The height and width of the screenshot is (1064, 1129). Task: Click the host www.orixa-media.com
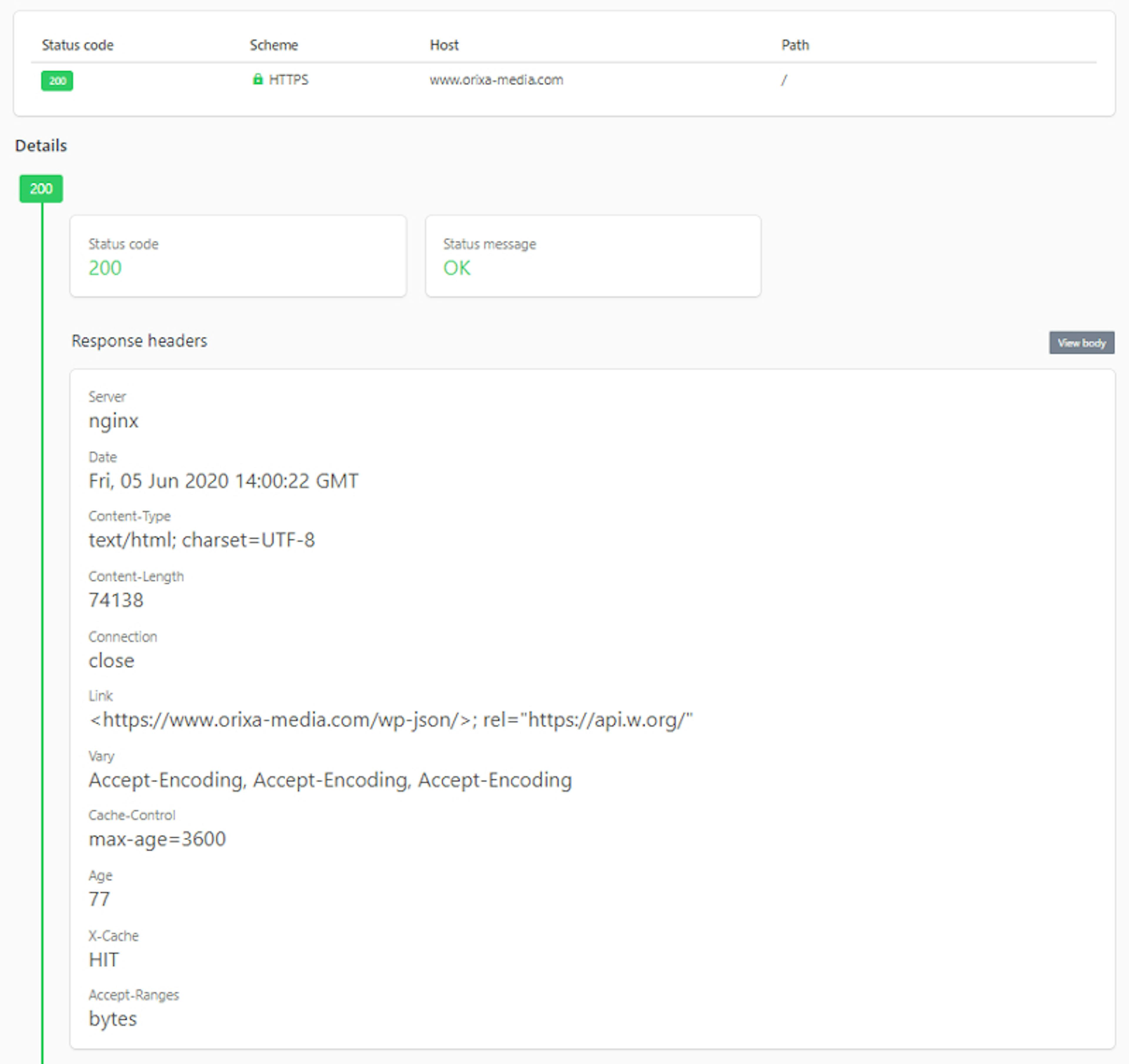click(x=496, y=80)
